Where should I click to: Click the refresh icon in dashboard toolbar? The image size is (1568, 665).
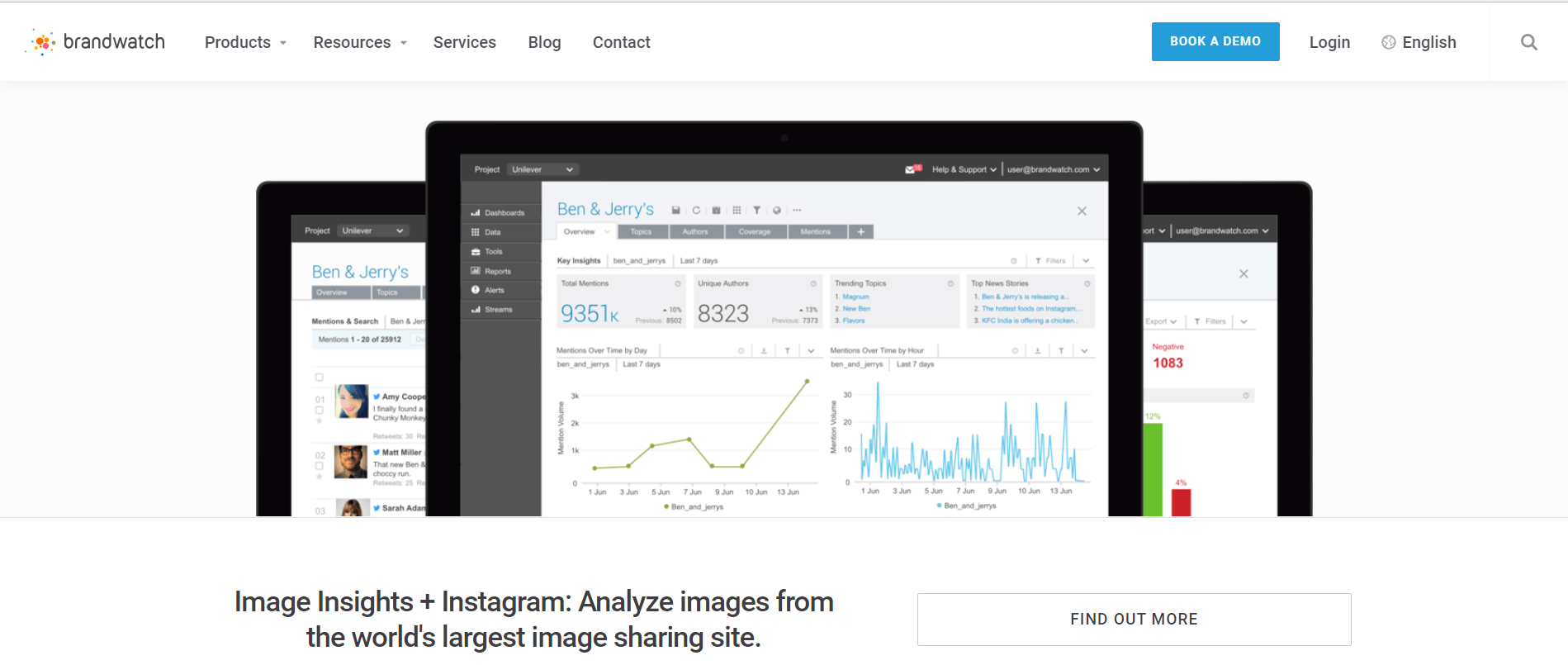click(x=696, y=210)
